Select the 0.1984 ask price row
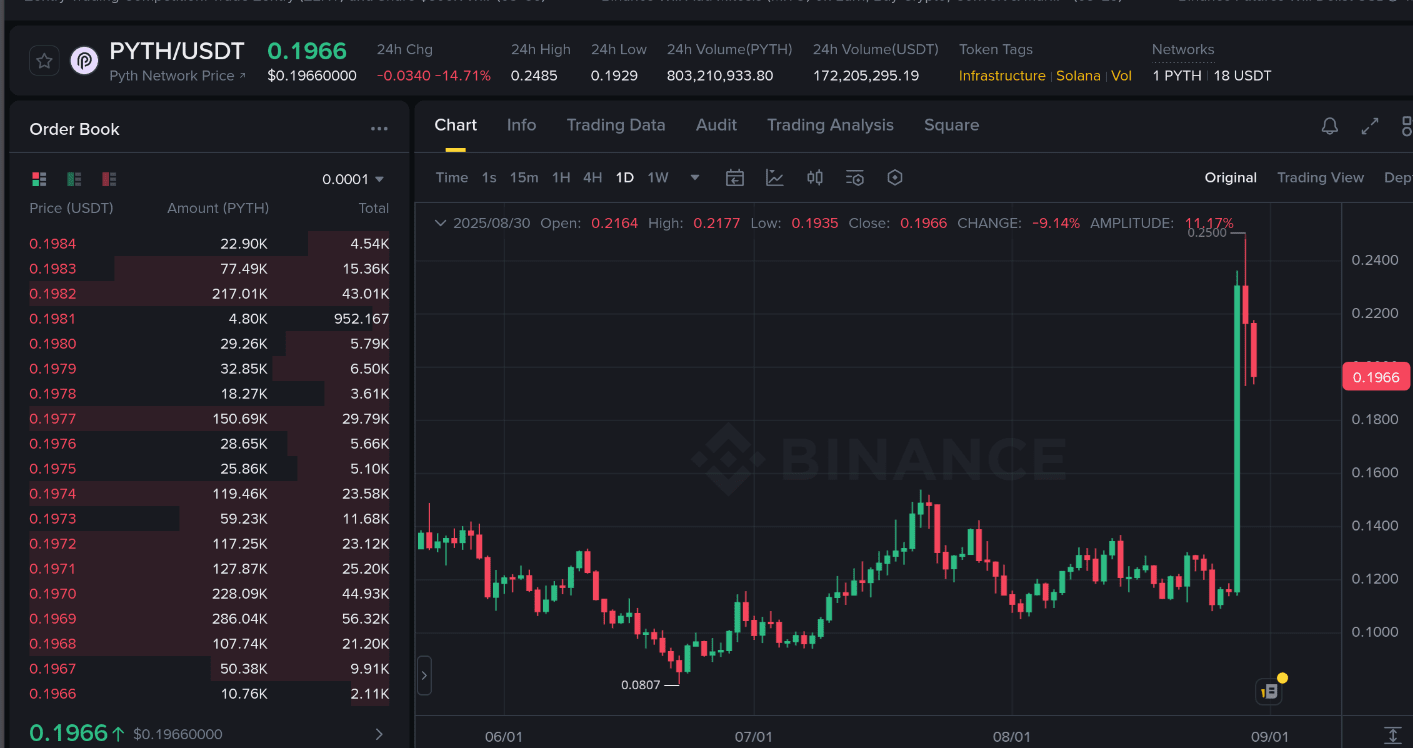This screenshot has height=748, width=1413. [209, 244]
